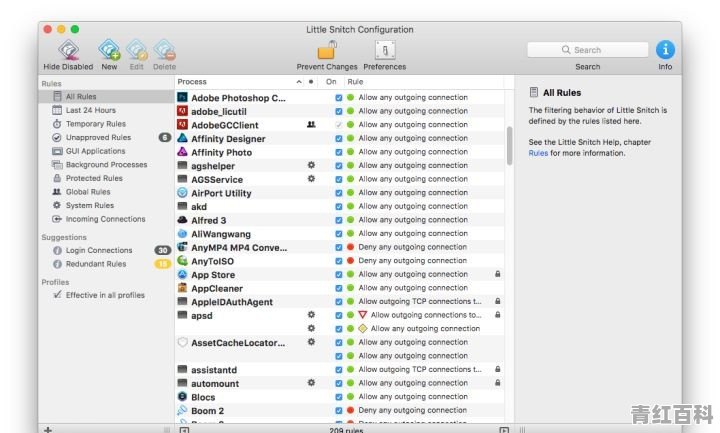Select All Rules in the sidebar
The height and width of the screenshot is (433, 720).
(x=106, y=96)
